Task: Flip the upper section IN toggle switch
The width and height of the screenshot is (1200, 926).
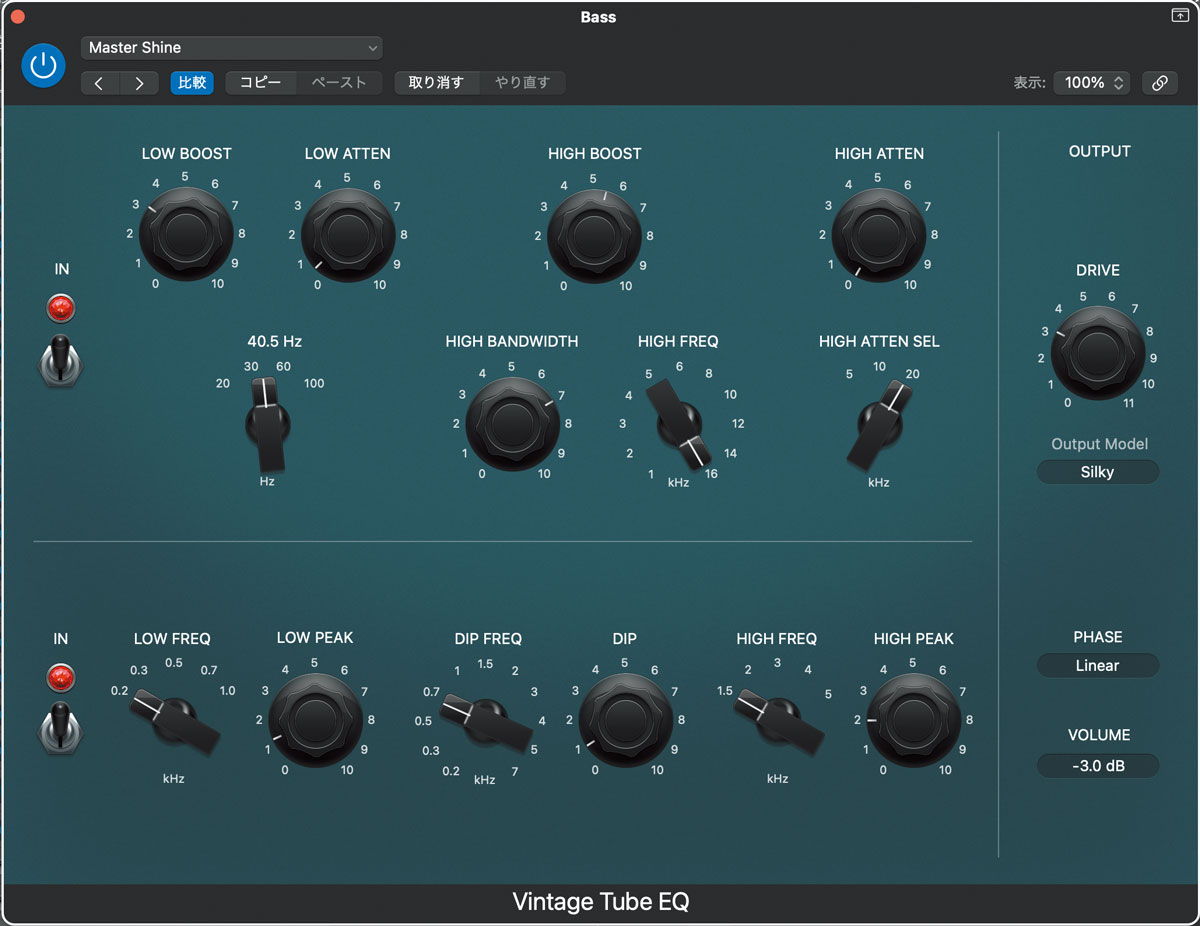Action: 61,361
